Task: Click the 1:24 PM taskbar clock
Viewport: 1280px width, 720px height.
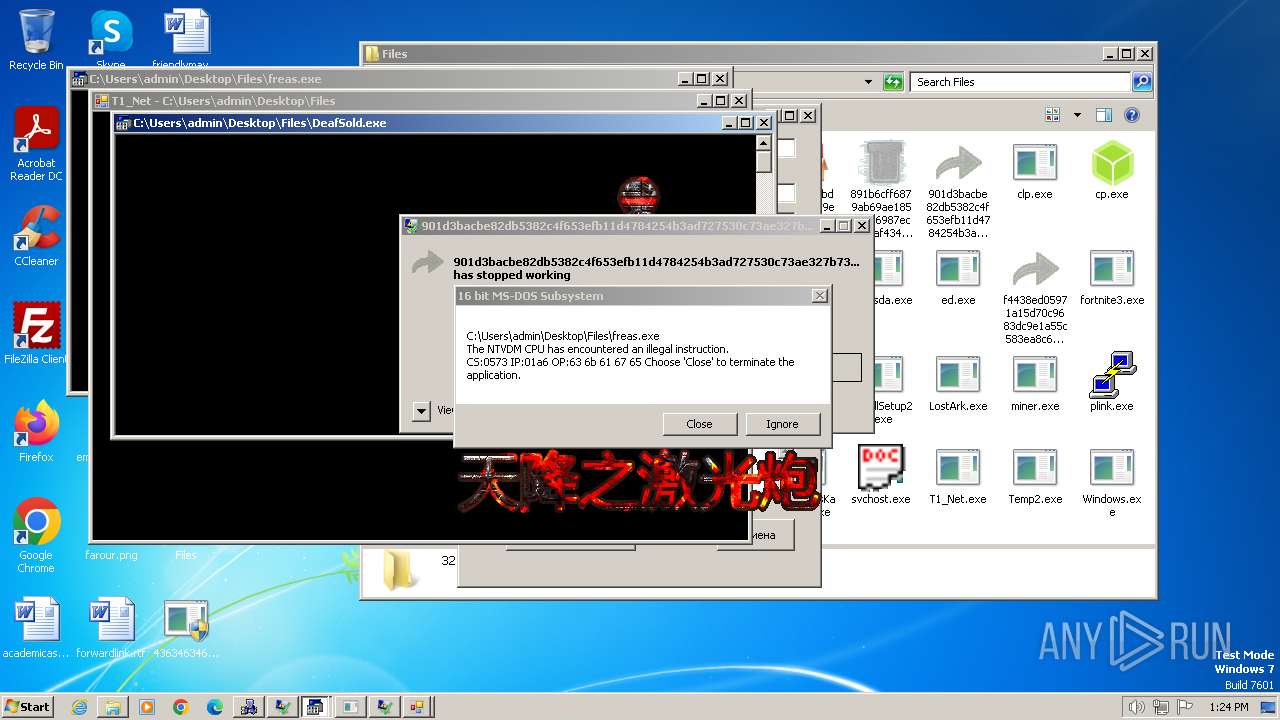Action: click(1227, 707)
